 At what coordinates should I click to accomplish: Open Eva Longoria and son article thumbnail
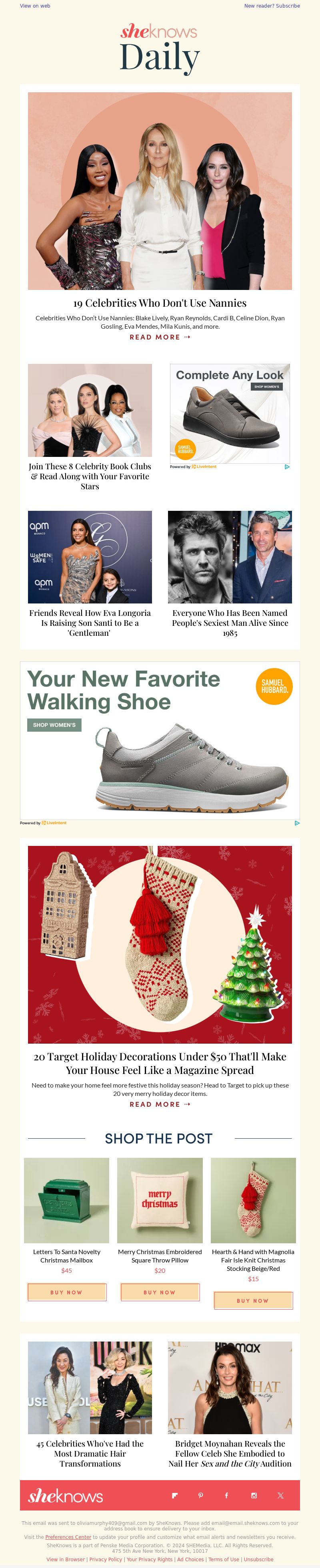pos(90,557)
